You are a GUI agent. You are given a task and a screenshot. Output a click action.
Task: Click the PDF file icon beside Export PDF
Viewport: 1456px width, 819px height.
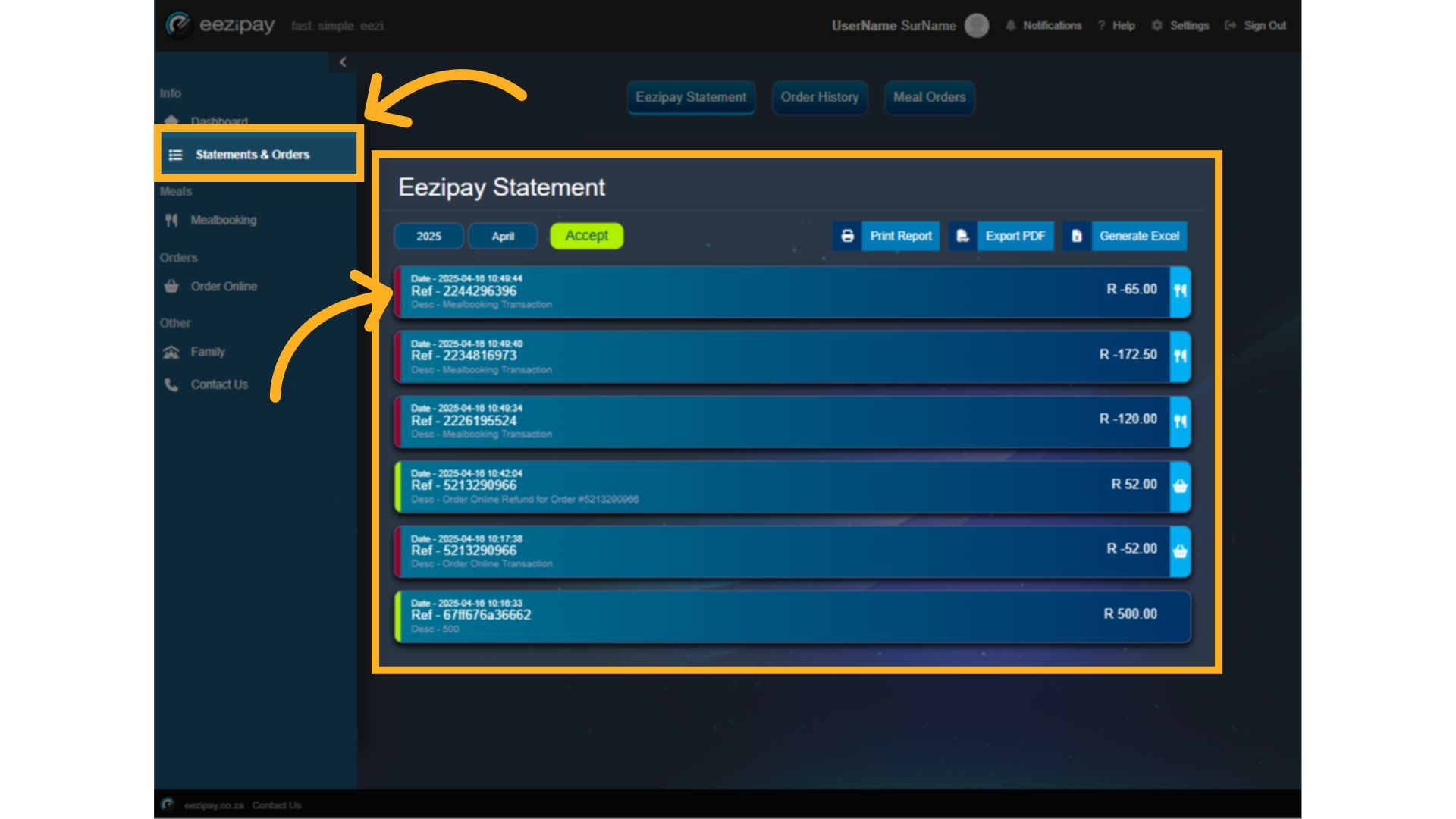pyautogui.click(x=962, y=237)
